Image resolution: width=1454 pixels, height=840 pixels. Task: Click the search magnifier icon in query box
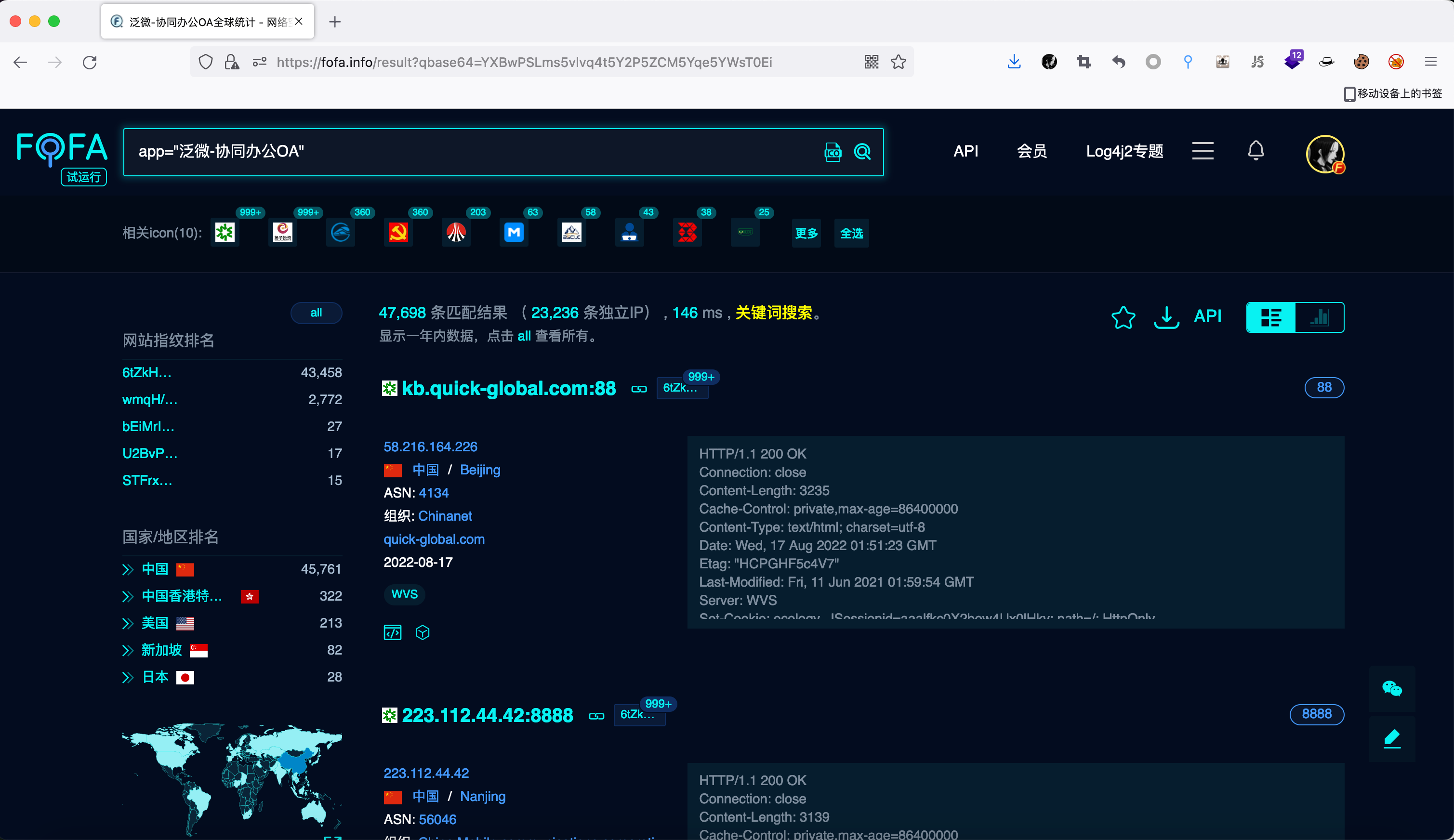[862, 152]
